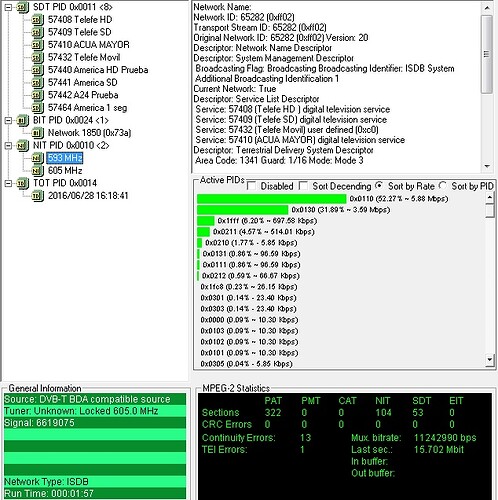Click the 0x0131 PID rate entry

251,254
